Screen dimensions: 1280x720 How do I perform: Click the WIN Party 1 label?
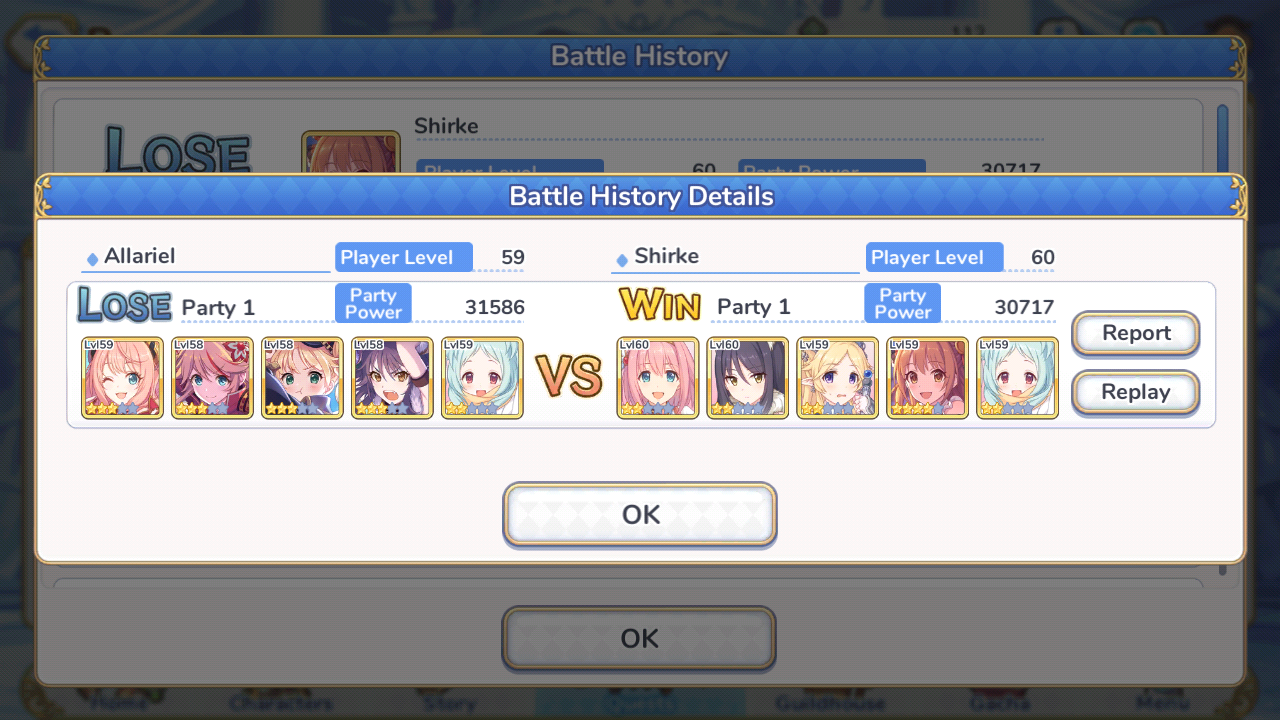click(754, 307)
